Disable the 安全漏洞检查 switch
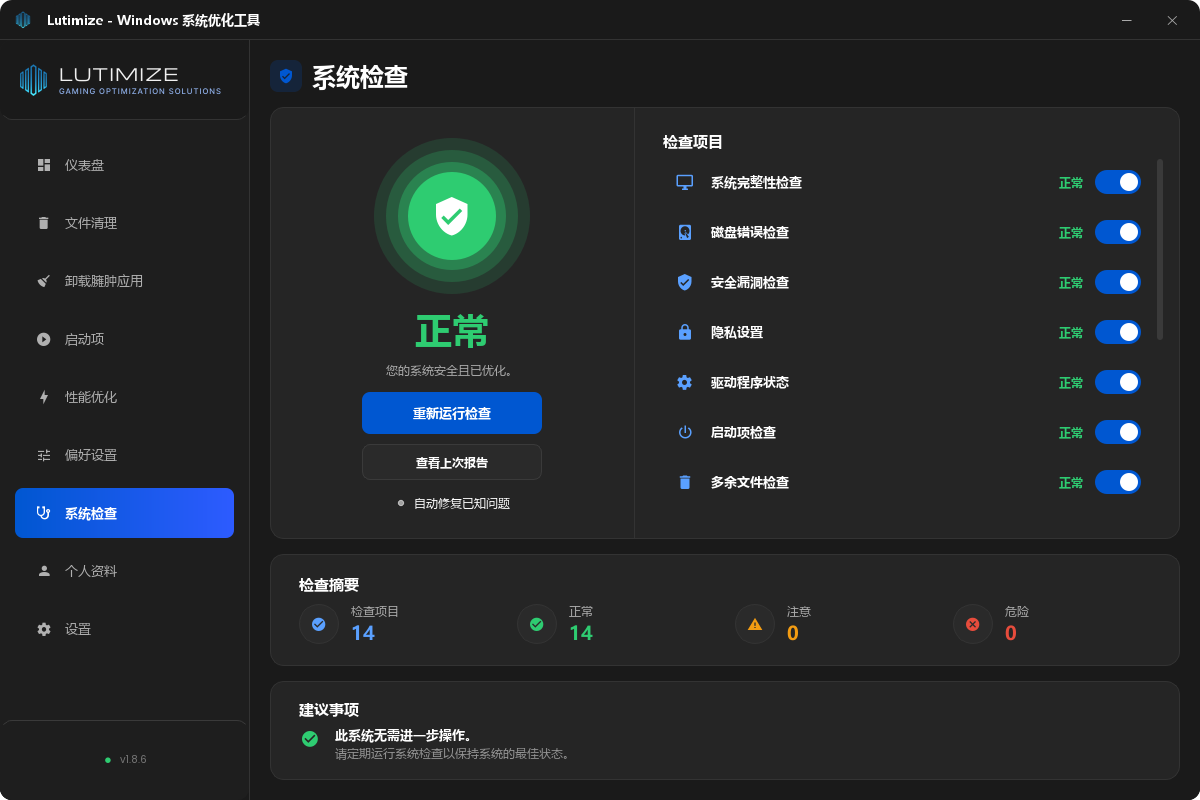Image resolution: width=1200 pixels, height=800 pixels. [x=1118, y=282]
